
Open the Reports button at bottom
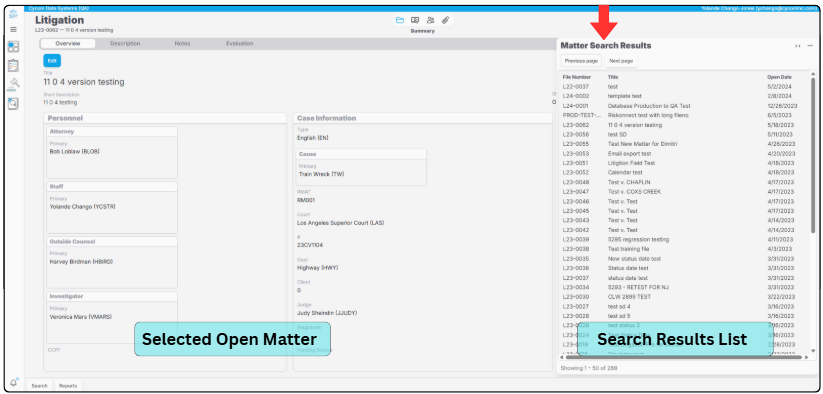(x=68, y=386)
